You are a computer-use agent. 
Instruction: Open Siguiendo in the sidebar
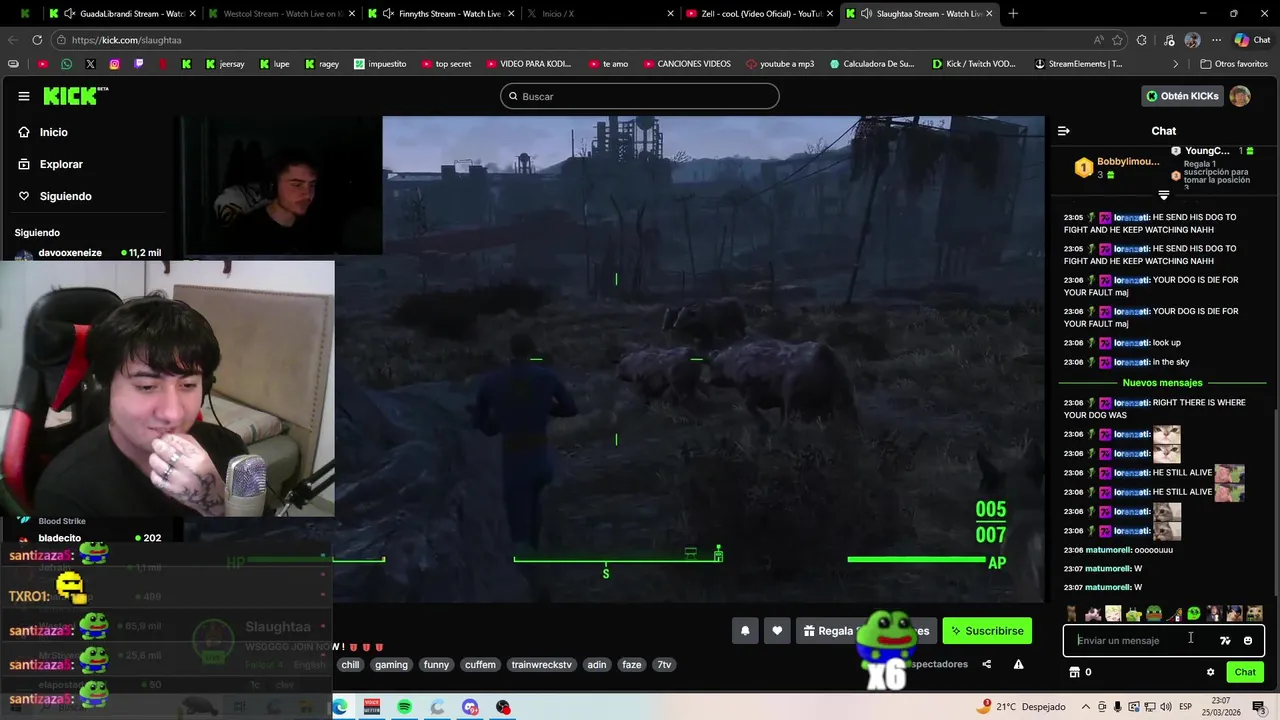[55, 196]
